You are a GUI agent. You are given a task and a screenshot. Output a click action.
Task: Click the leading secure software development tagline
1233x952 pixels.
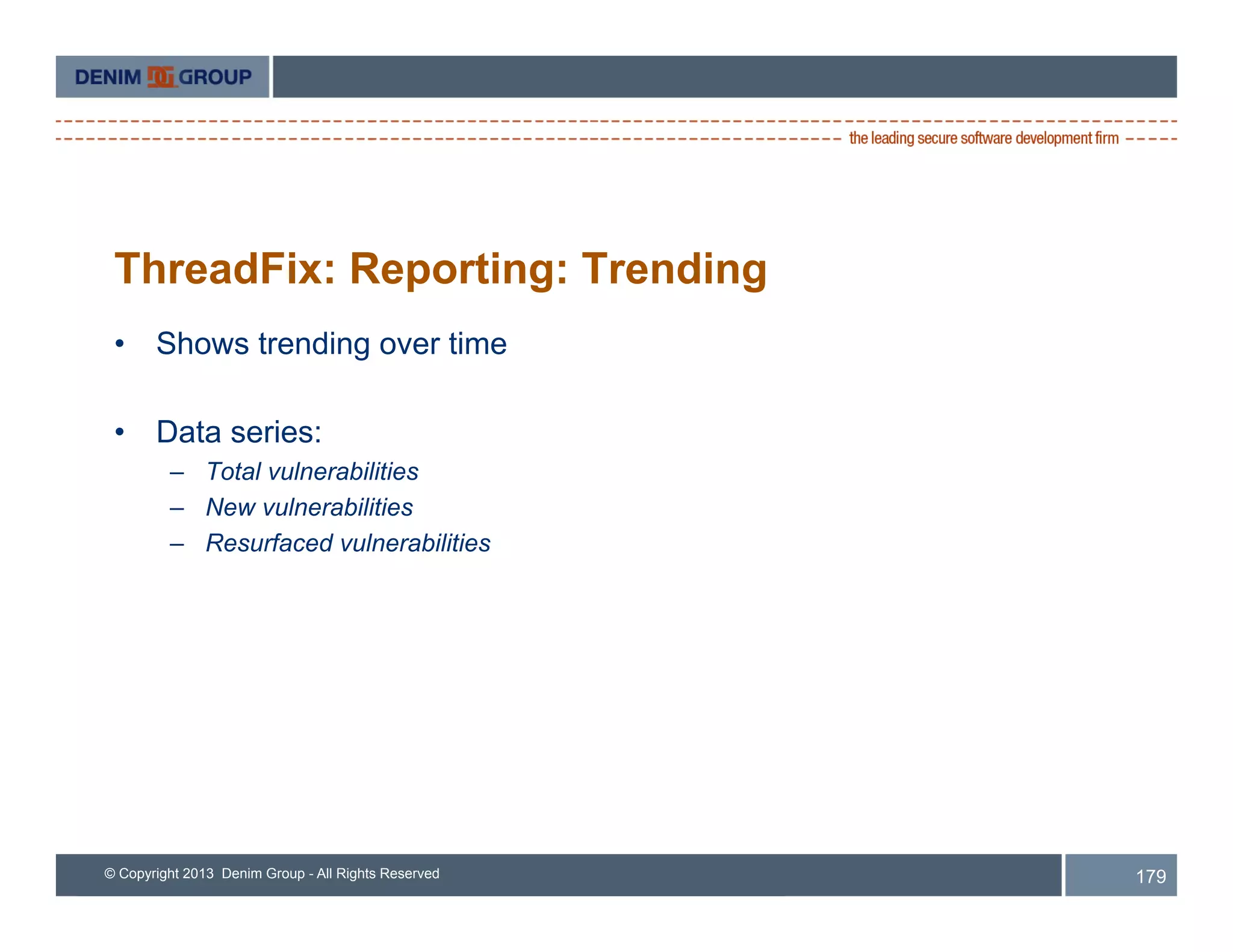pyautogui.click(x=983, y=138)
